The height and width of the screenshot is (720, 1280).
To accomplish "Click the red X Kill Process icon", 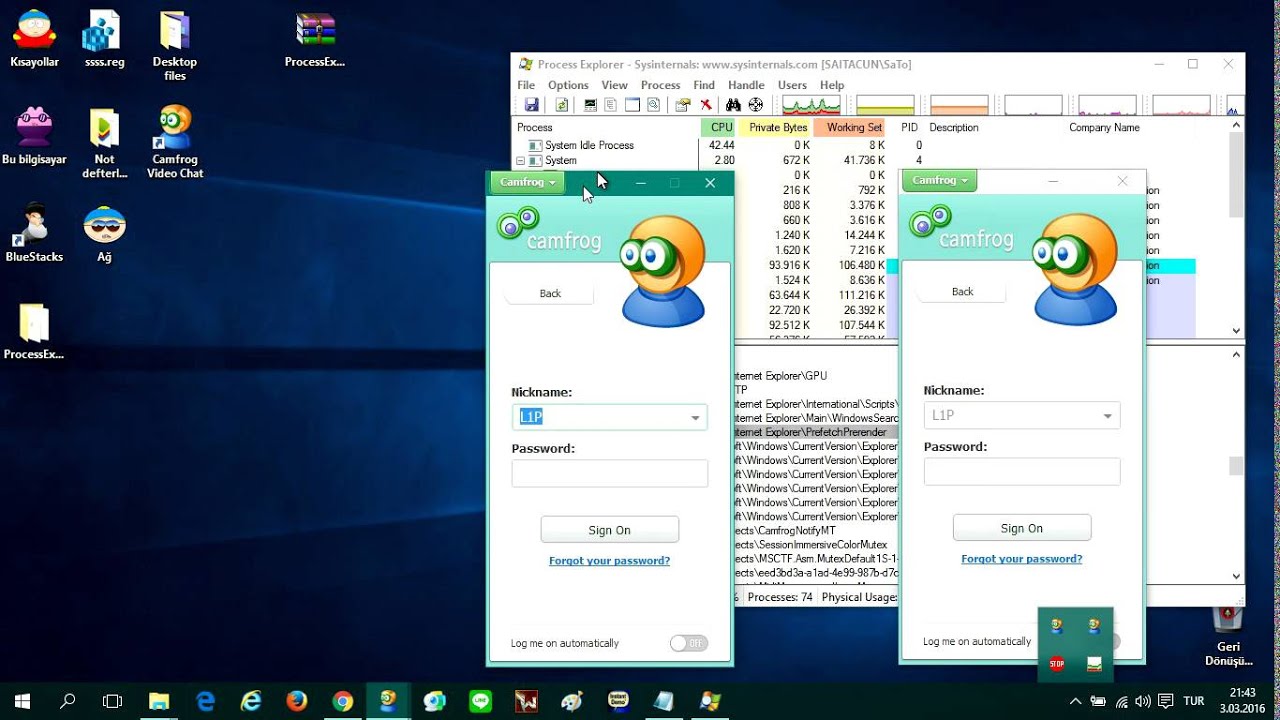I will coord(706,105).
